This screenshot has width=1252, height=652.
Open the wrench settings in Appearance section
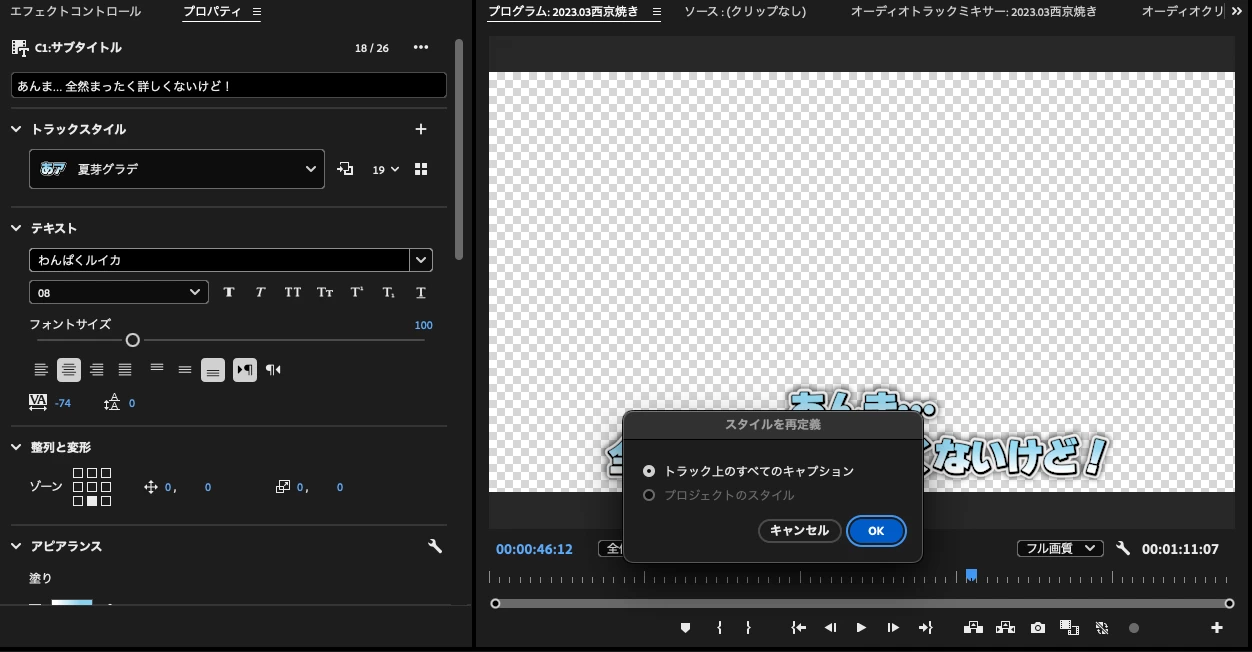(x=435, y=546)
